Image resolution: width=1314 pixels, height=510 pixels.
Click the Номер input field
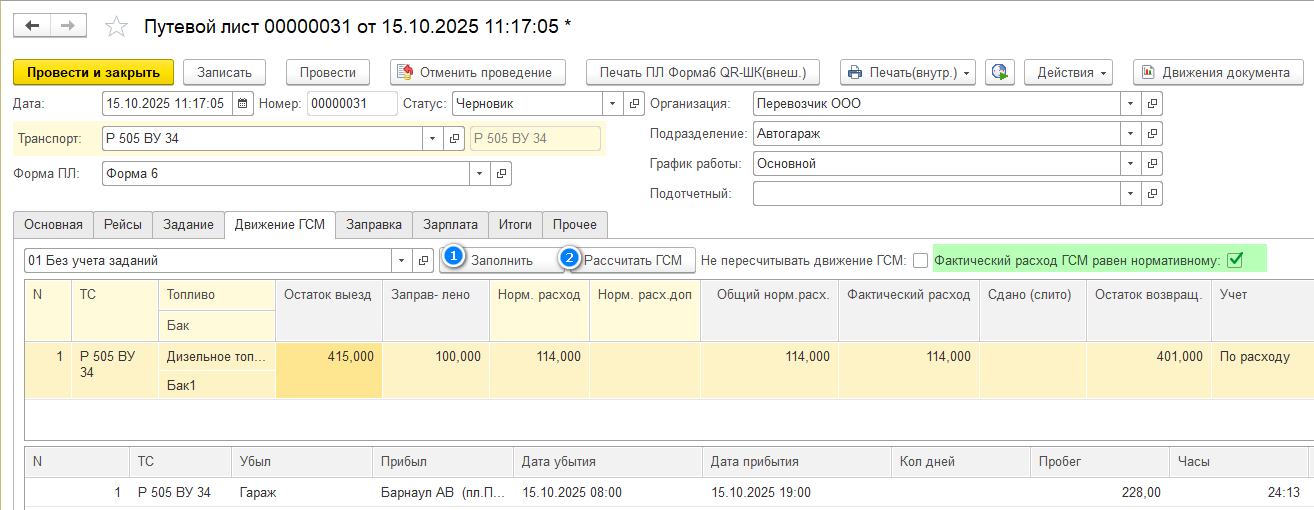(352, 103)
